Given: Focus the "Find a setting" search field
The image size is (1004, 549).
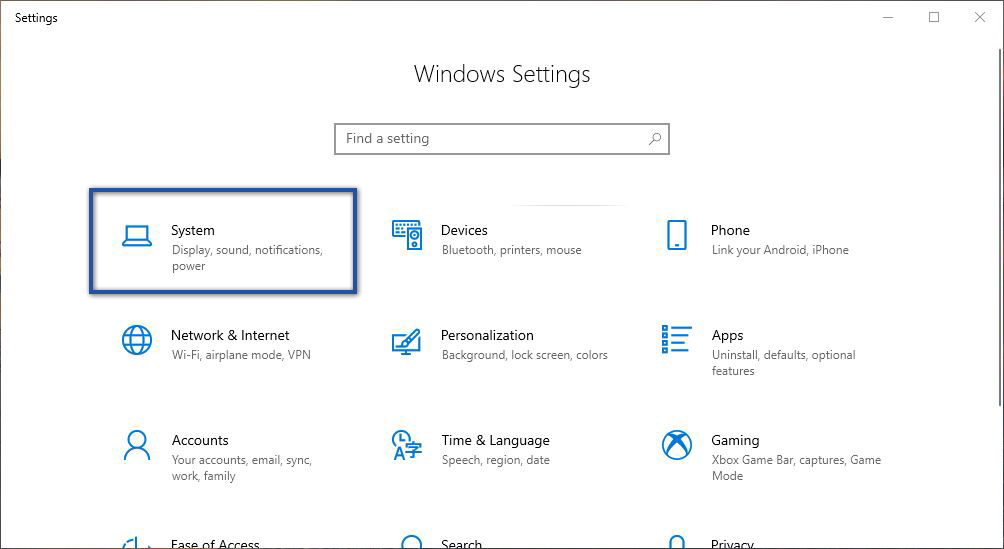Looking at the screenshot, I should pyautogui.click(x=490, y=139).
